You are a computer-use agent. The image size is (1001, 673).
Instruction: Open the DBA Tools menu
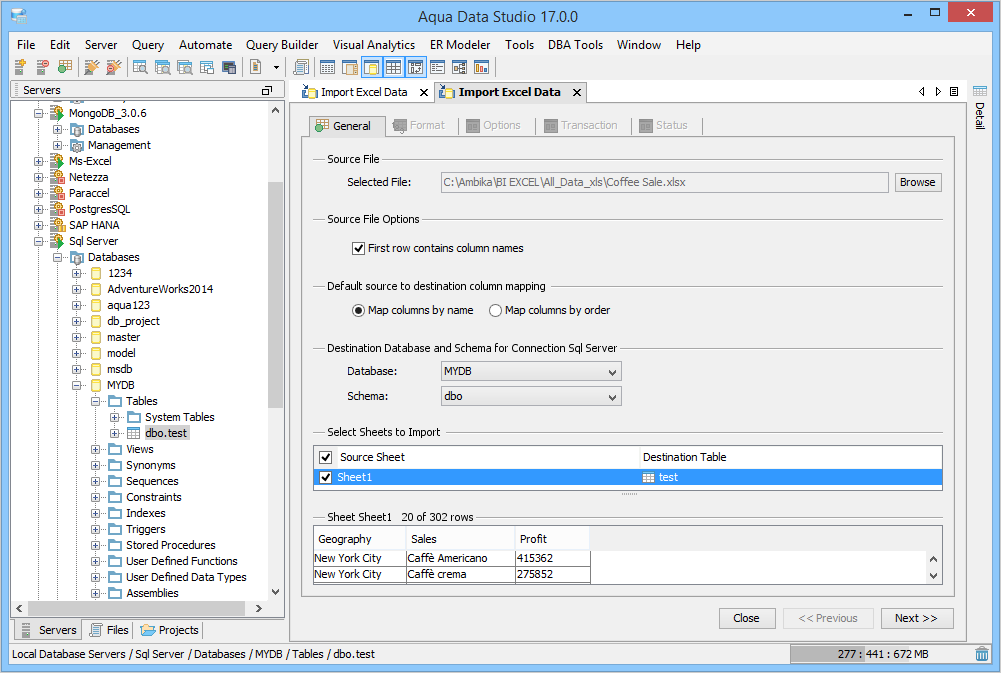coord(575,45)
